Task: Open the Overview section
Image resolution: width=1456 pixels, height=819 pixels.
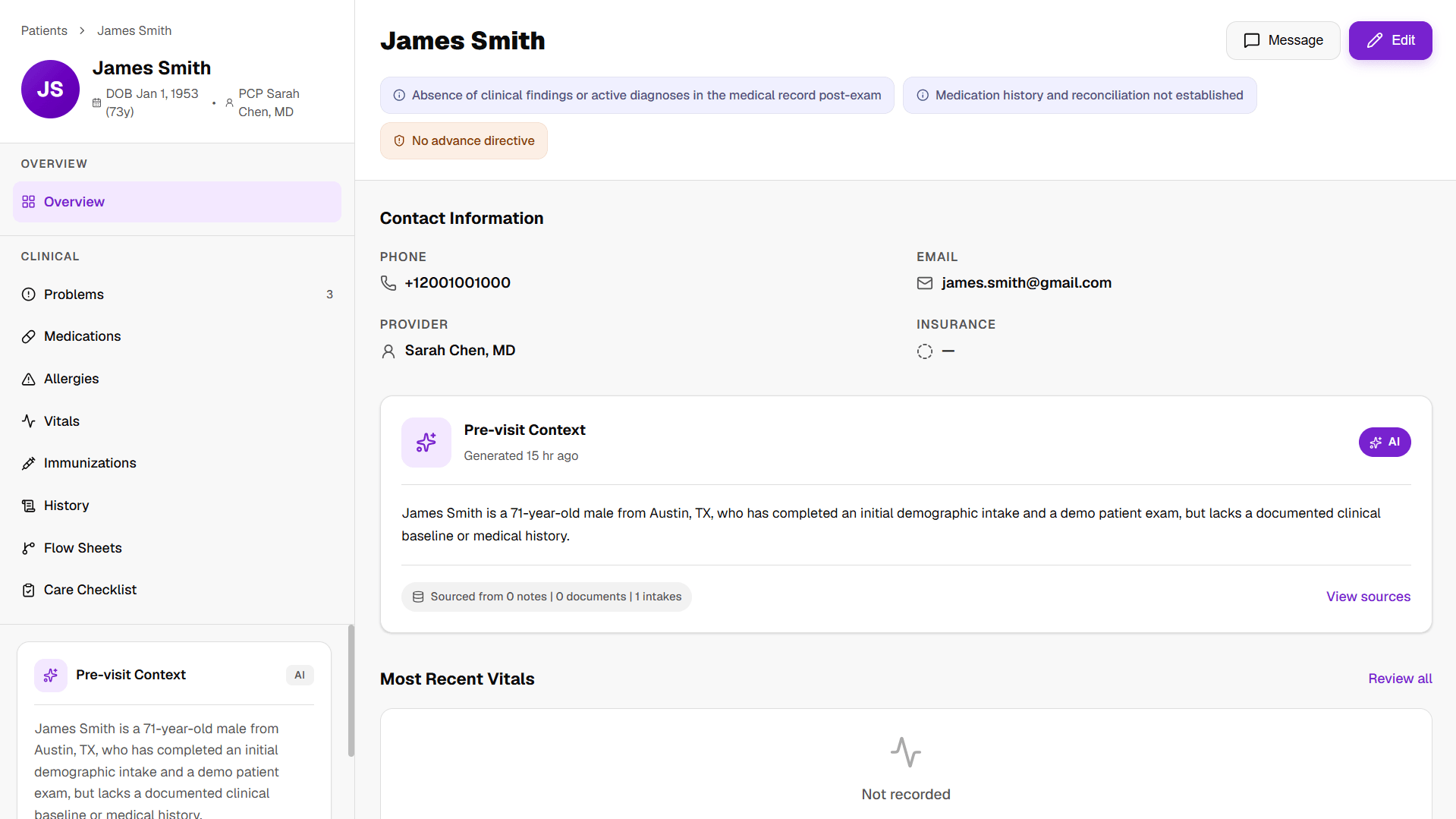Action: [177, 202]
